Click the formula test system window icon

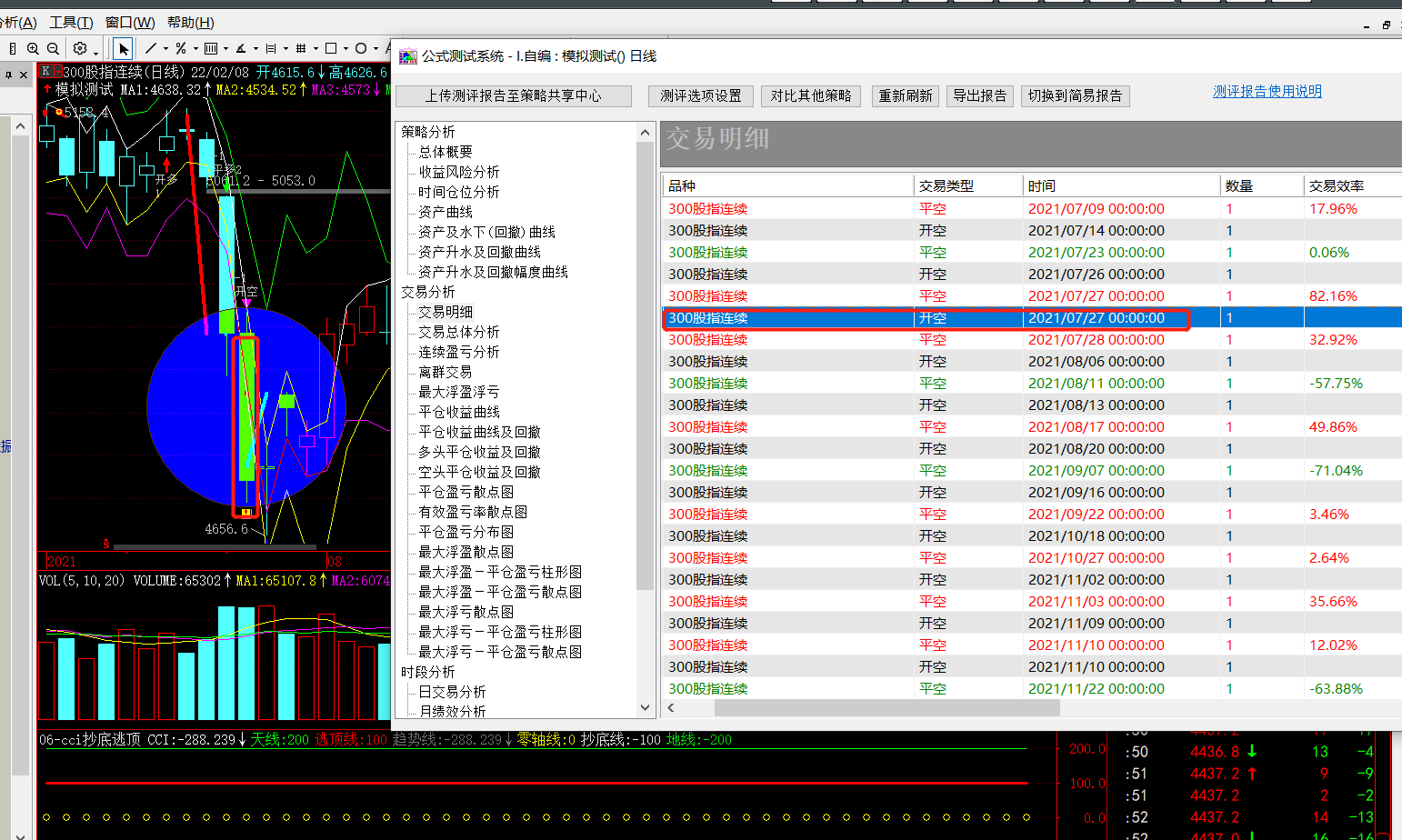pos(408,56)
